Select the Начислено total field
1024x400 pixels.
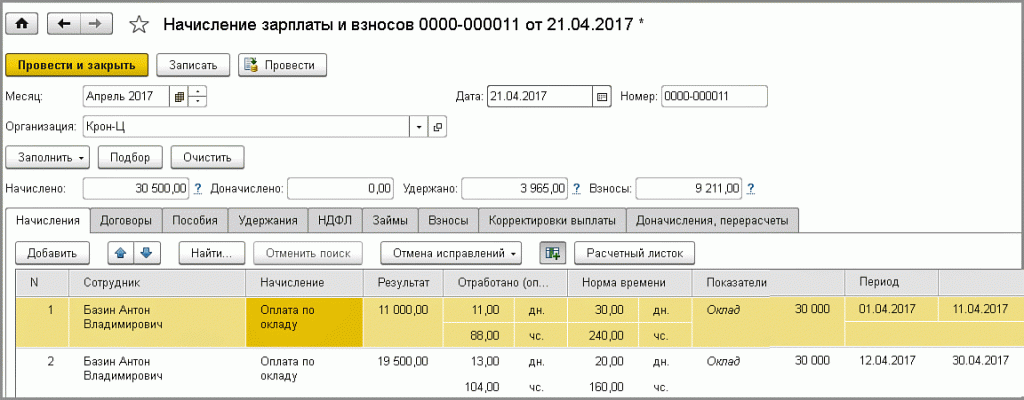coord(136,189)
